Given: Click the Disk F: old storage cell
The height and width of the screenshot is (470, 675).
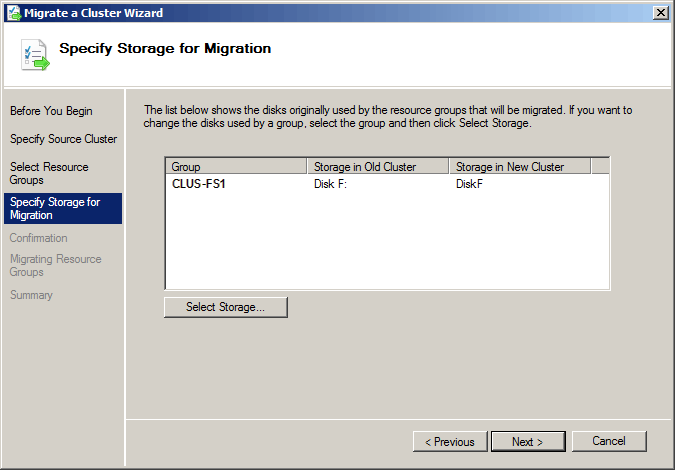Looking at the screenshot, I should click(330, 184).
